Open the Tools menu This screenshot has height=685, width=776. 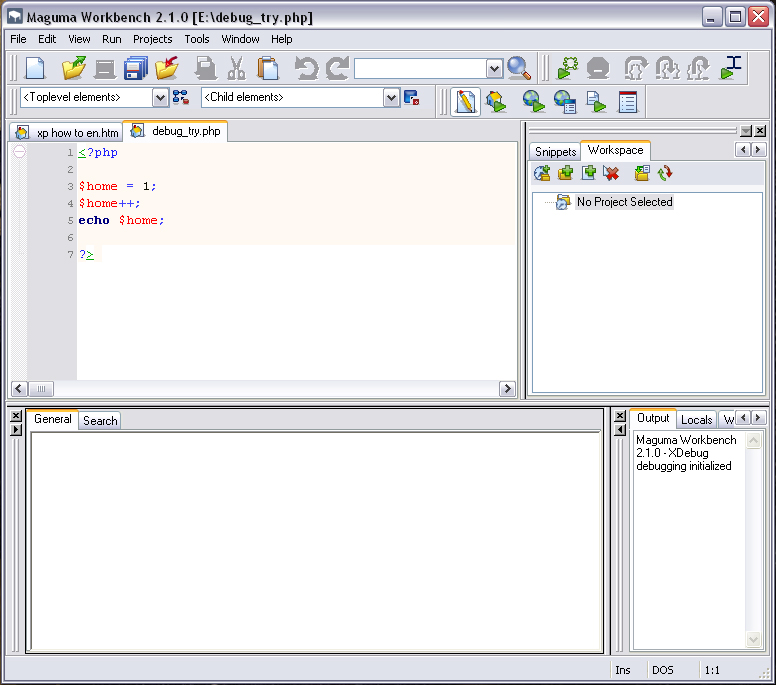click(x=197, y=39)
